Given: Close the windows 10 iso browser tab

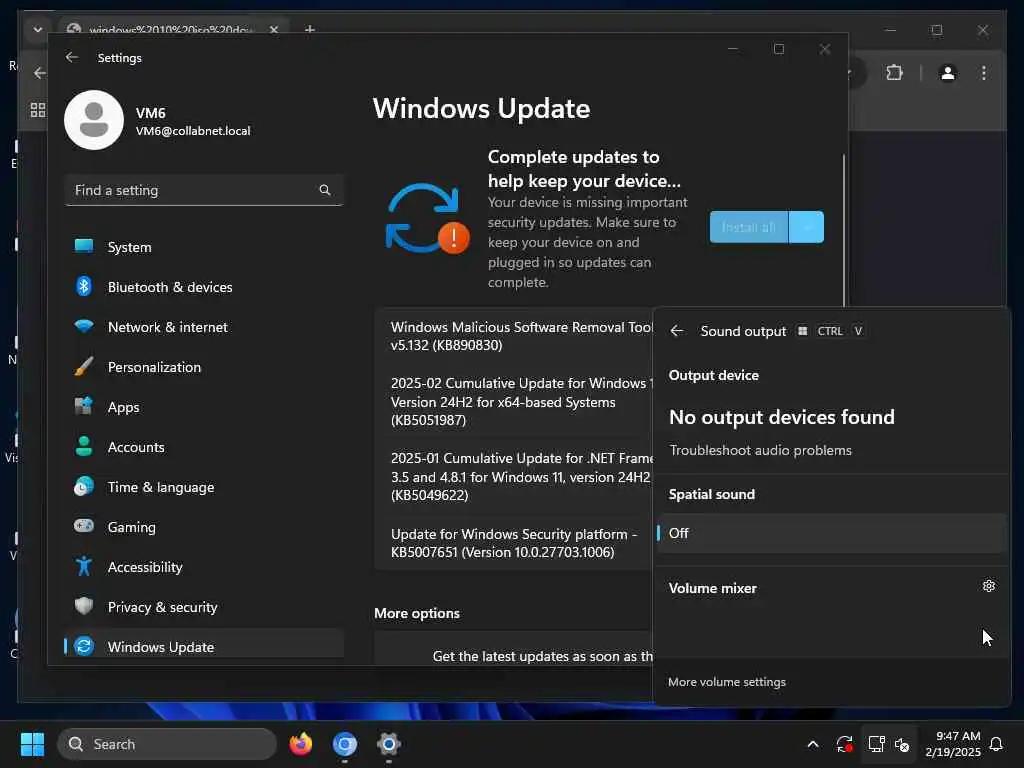Looking at the screenshot, I should pos(274,29).
